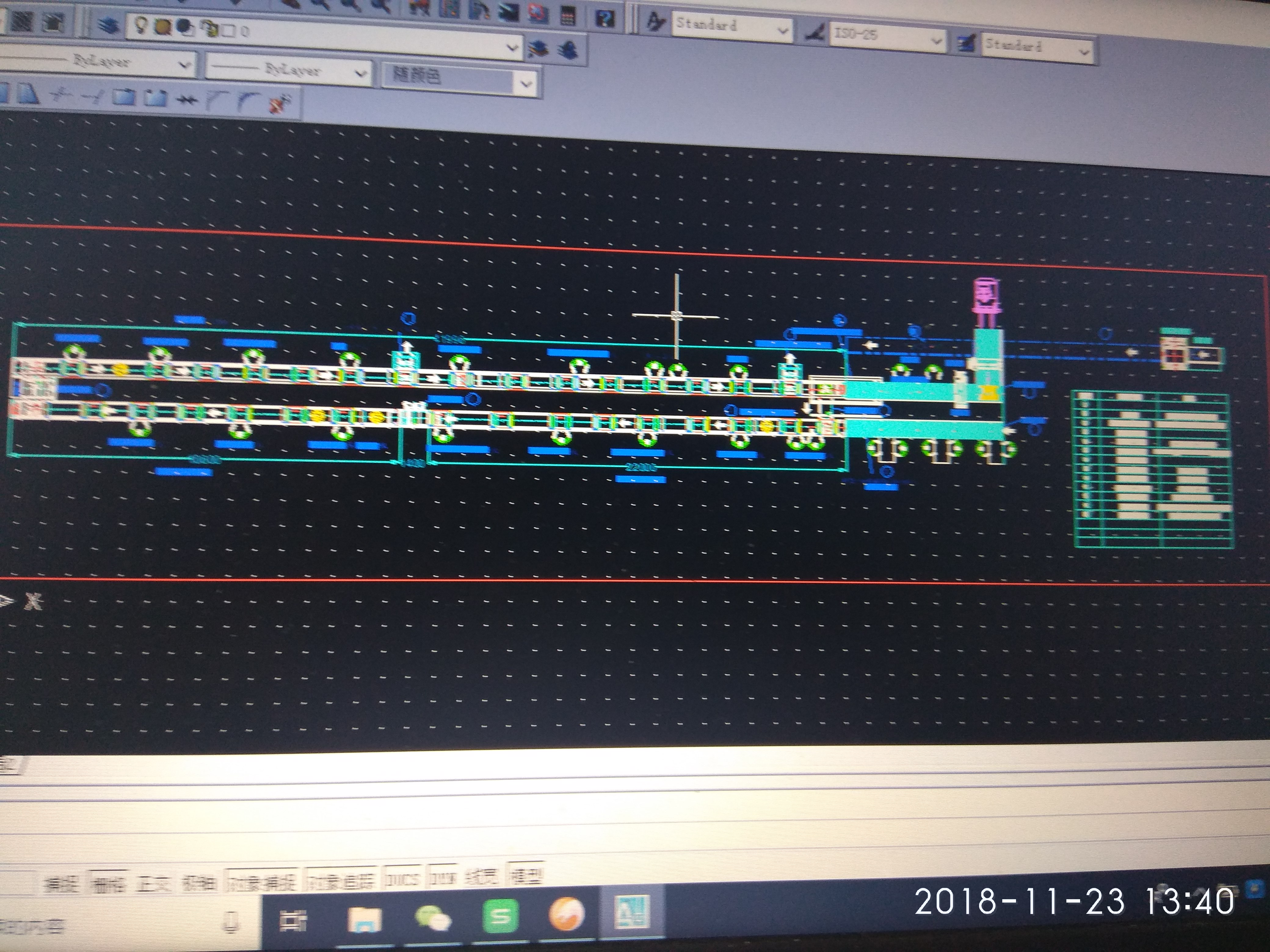1270x952 pixels.
Task: Open WeChat from the taskbar
Action: point(433,918)
